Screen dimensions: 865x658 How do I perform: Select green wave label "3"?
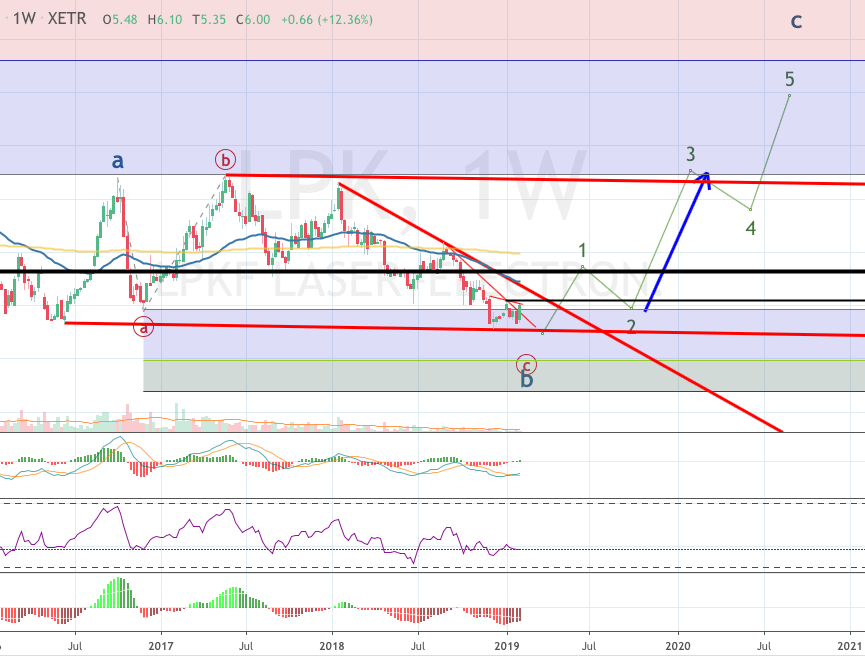click(x=690, y=154)
